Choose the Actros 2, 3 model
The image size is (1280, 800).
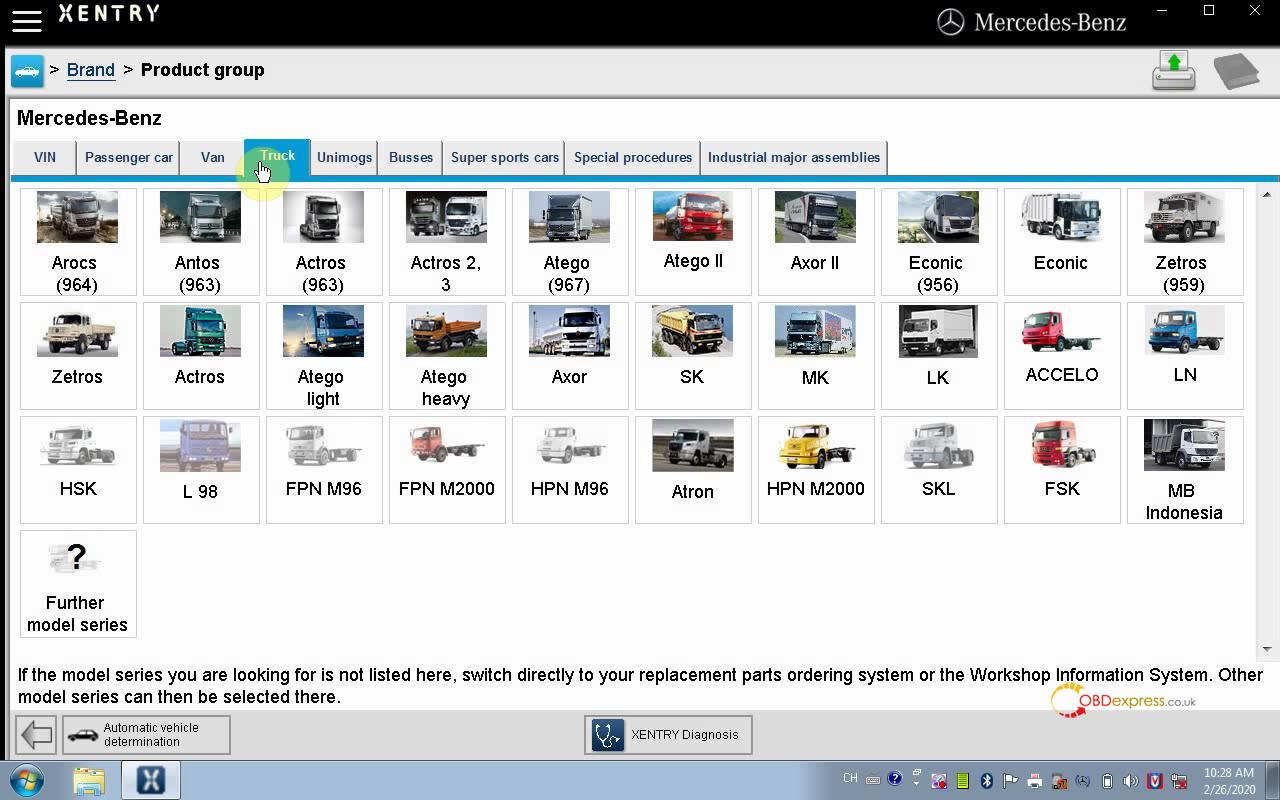click(x=447, y=242)
